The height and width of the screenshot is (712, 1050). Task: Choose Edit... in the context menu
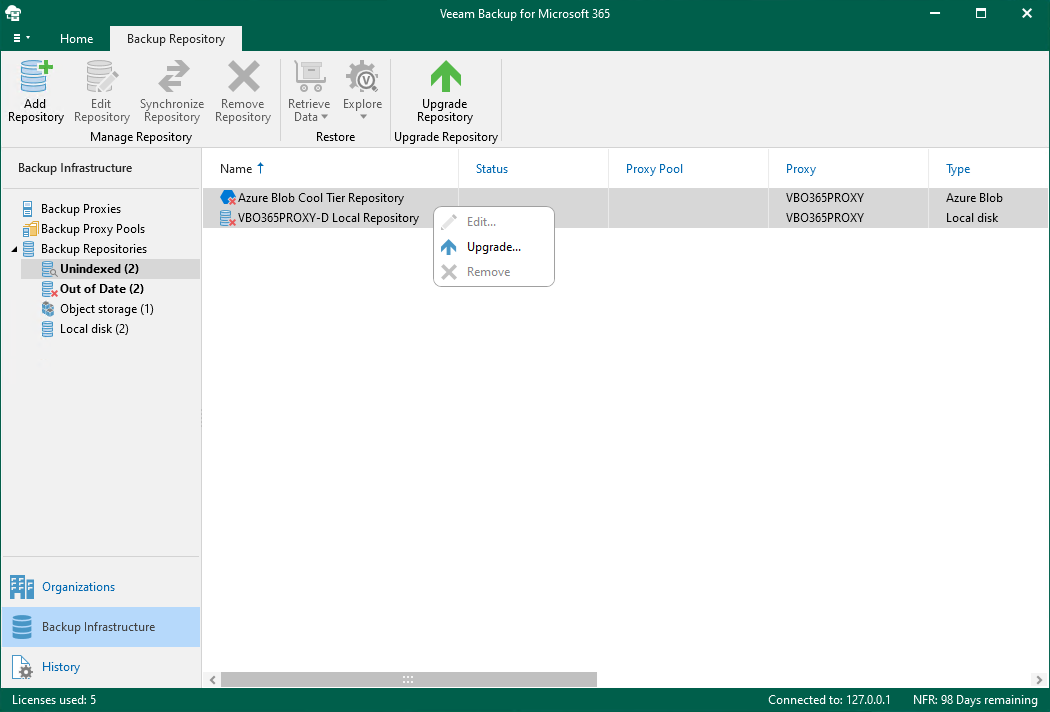pos(494,222)
